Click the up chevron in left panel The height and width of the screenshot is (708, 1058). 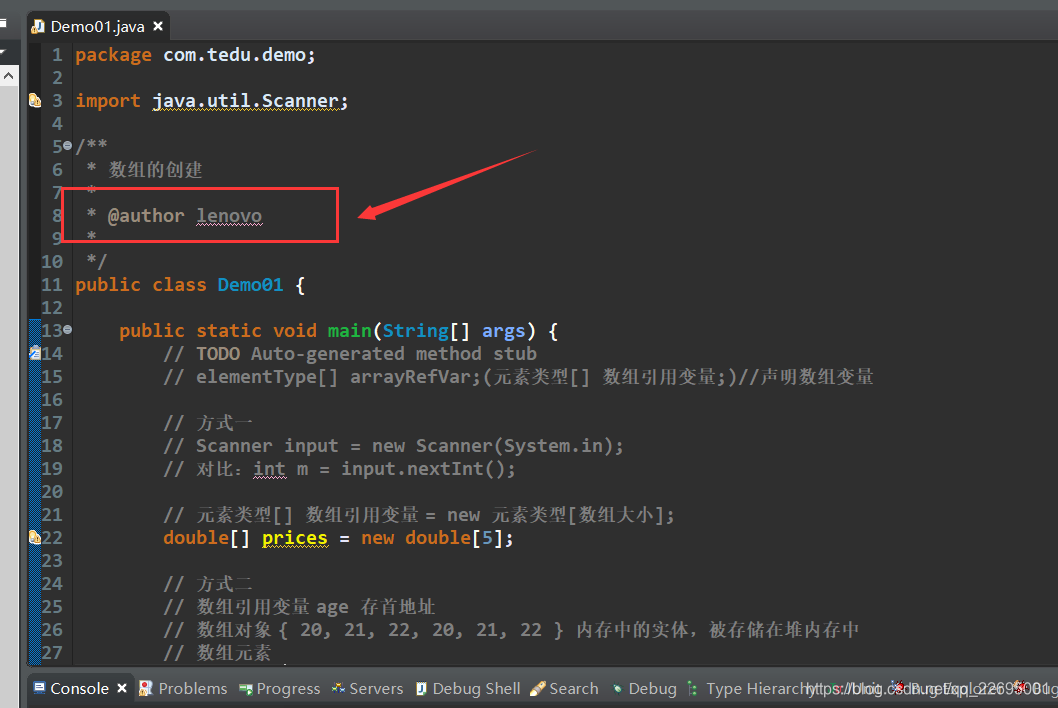tap(8, 76)
